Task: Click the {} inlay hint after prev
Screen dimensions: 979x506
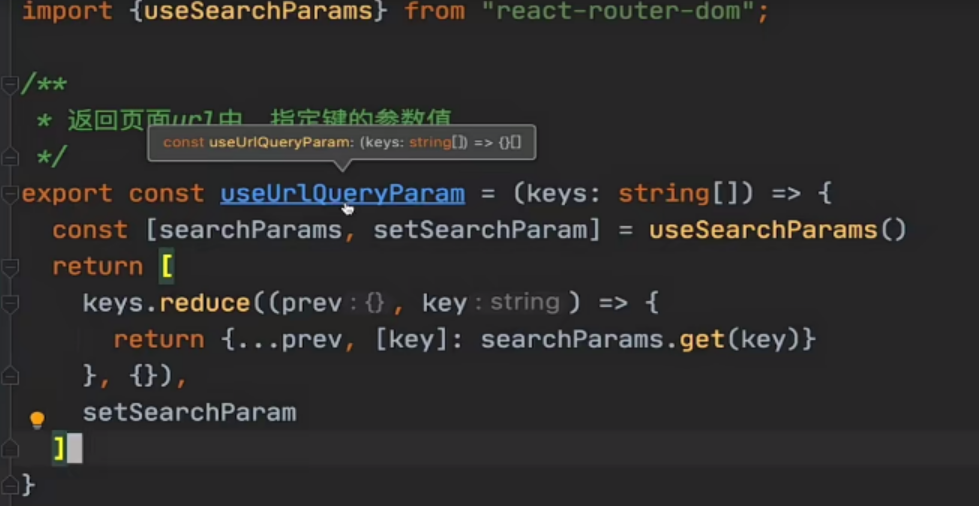Action: point(375,303)
